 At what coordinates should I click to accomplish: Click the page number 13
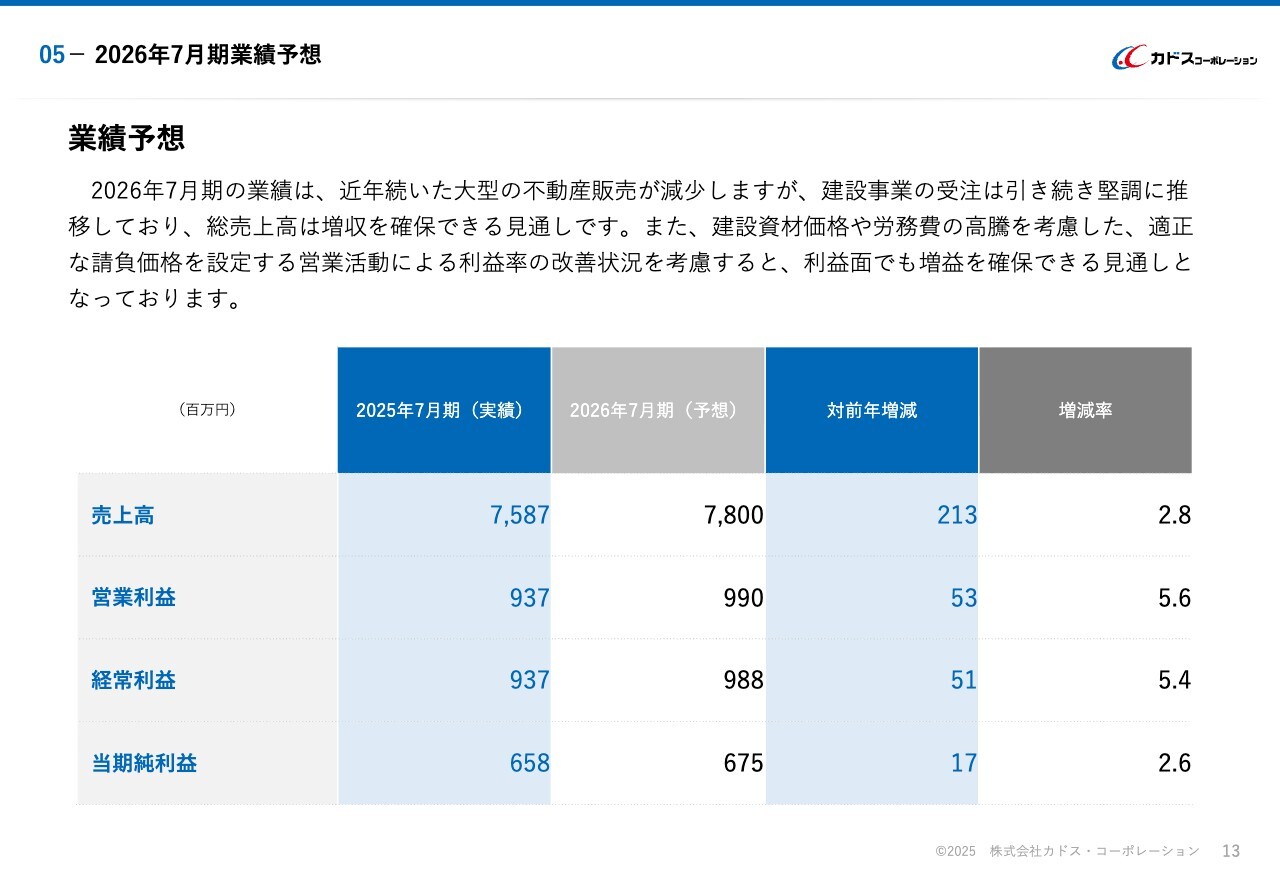tap(1231, 851)
